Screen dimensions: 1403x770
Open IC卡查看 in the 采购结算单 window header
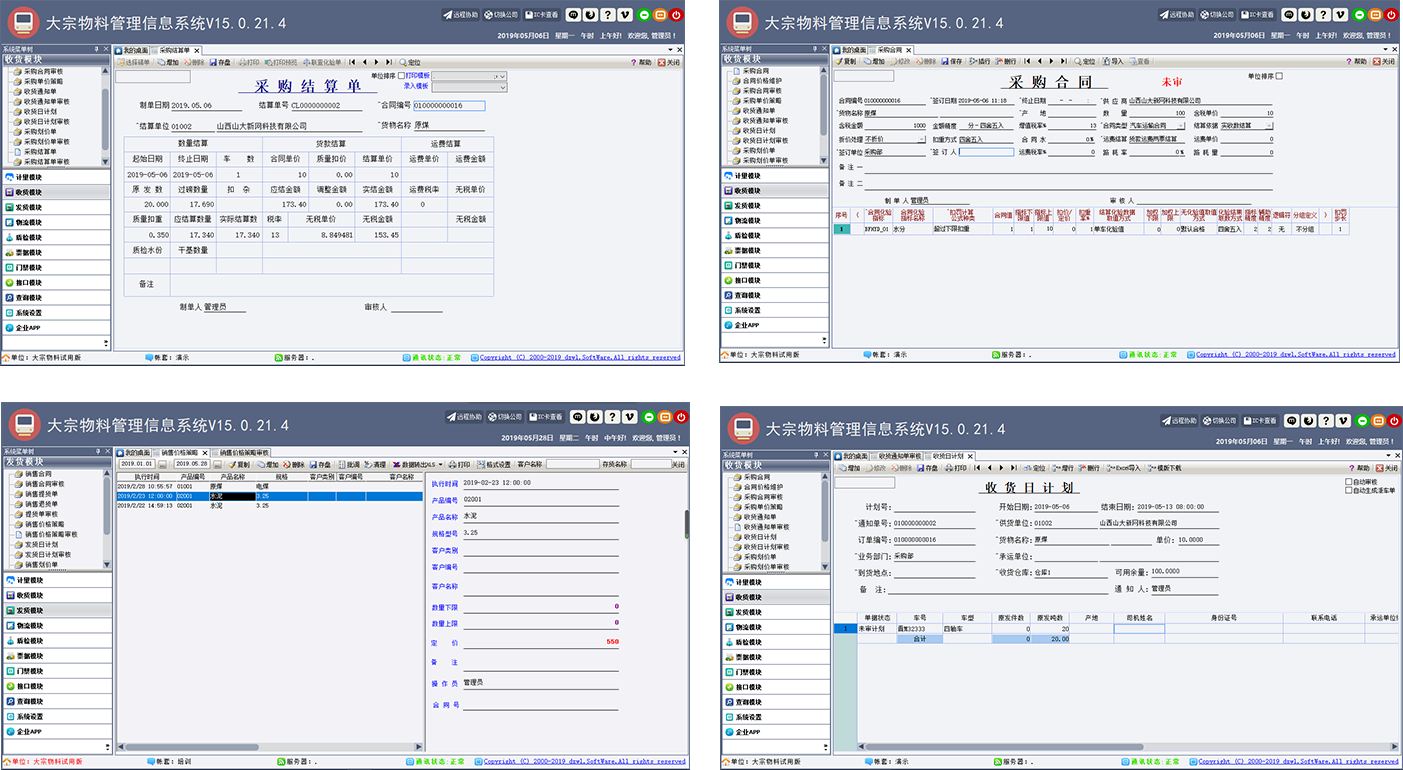pos(543,15)
